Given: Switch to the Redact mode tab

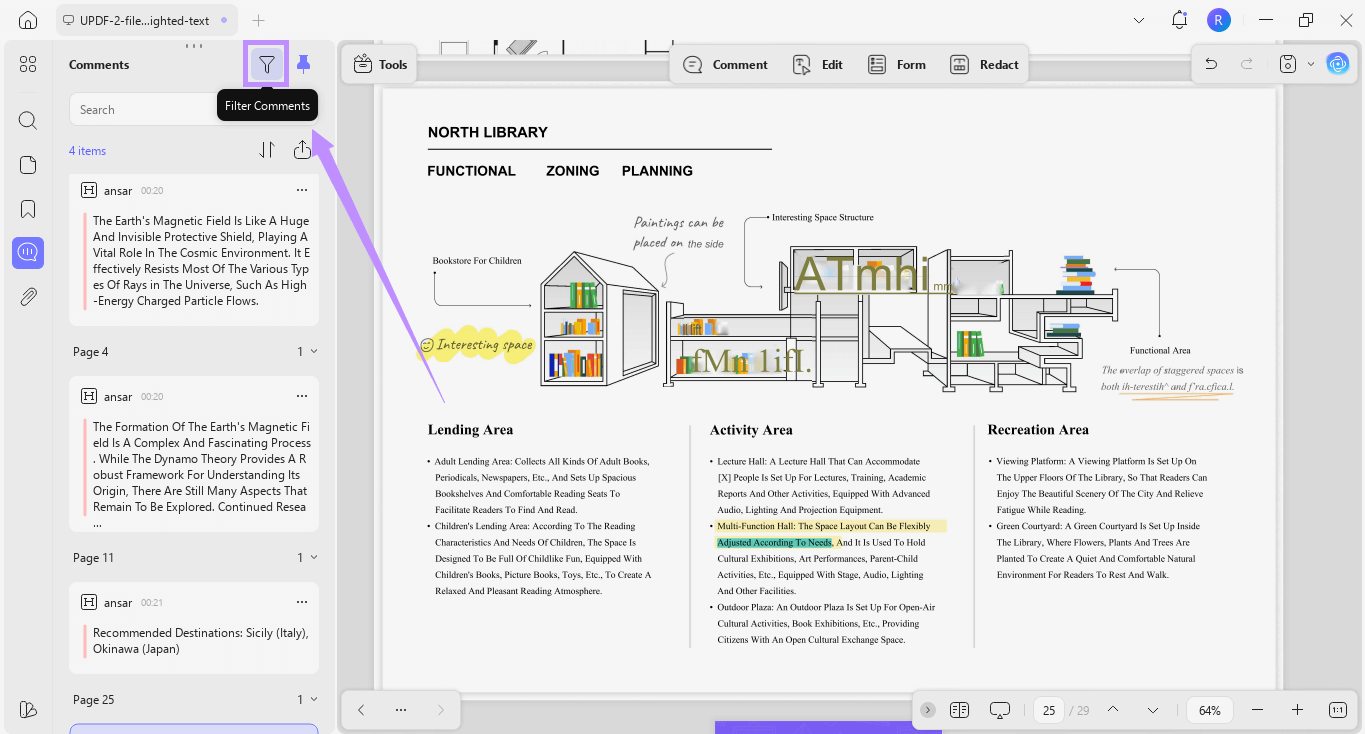Looking at the screenshot, I should pos(984,65).
